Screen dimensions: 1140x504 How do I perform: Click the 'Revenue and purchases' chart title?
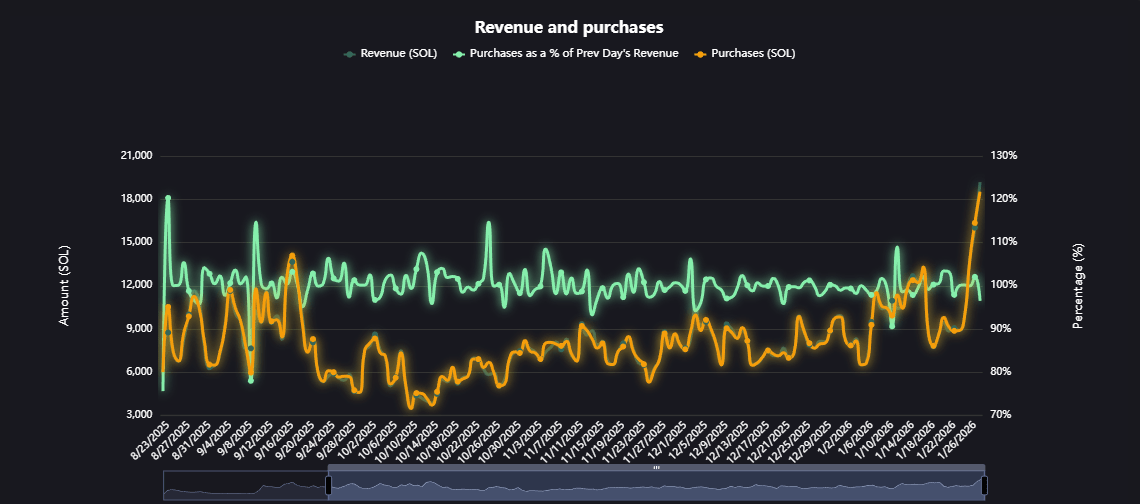point(569,26)
